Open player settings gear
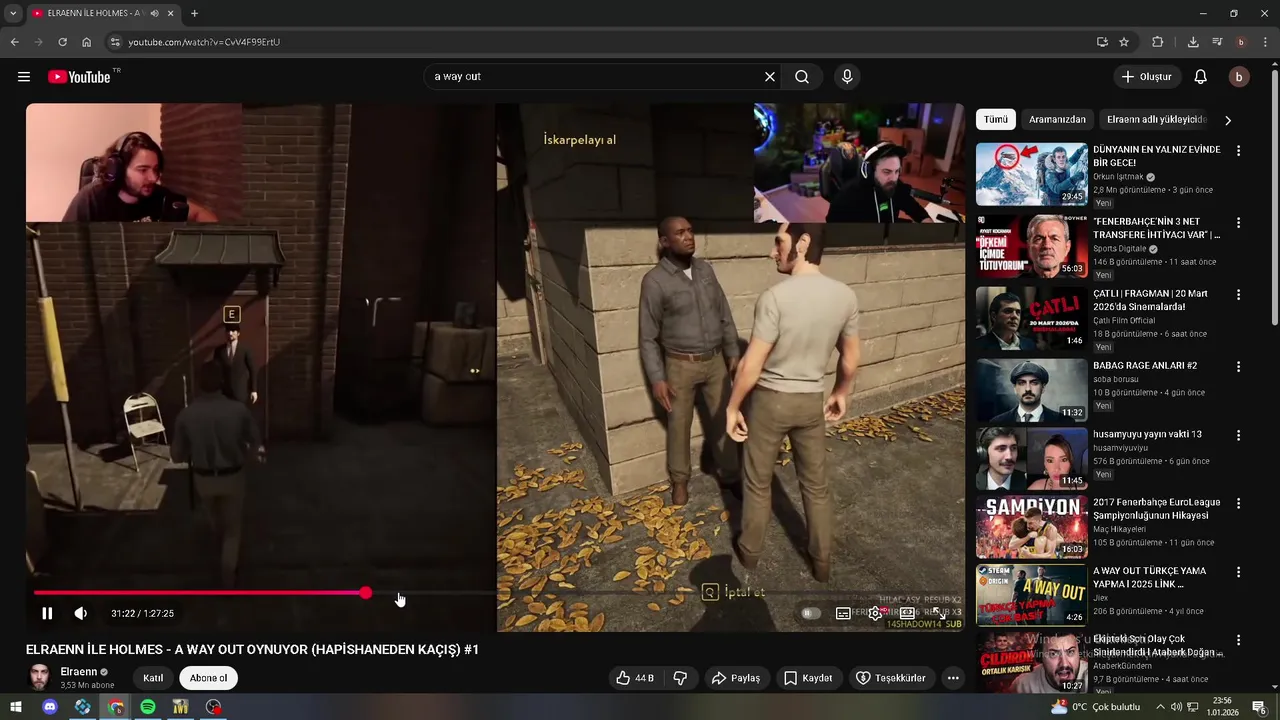This screenshot has width=1280, height=720. 875,613
